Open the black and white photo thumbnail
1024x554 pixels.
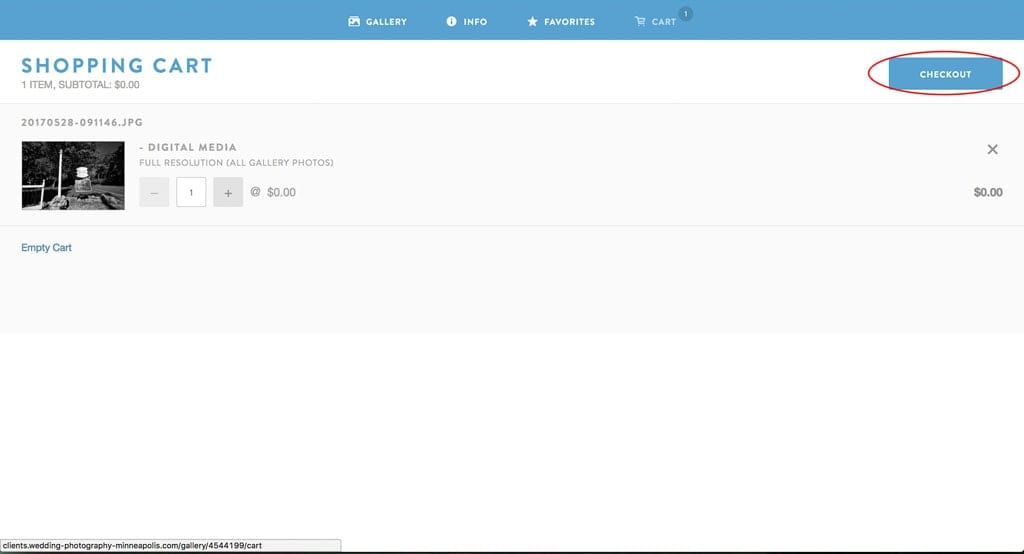(73, 175)
